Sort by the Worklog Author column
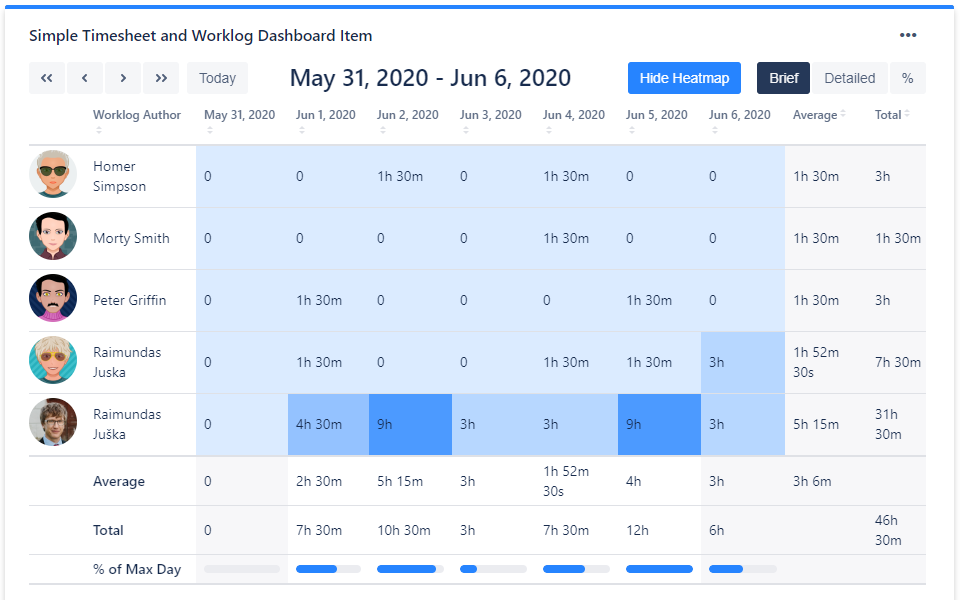 coord(137,115)
